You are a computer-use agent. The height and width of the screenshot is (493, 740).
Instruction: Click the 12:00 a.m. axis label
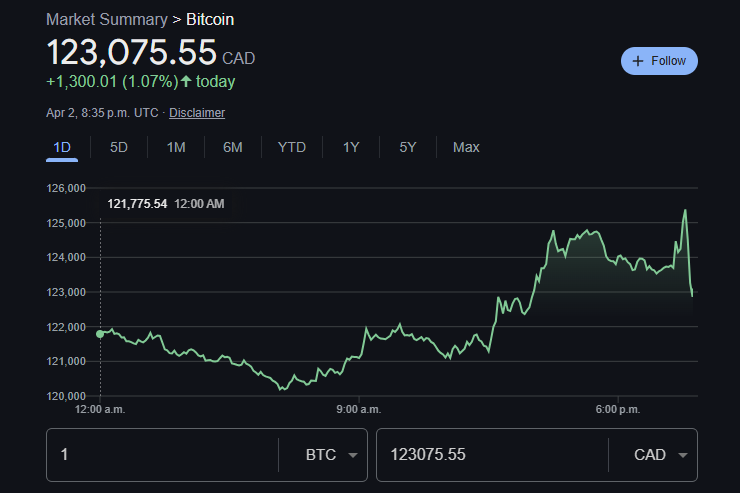pyautogui.click(x=100, y=409)
